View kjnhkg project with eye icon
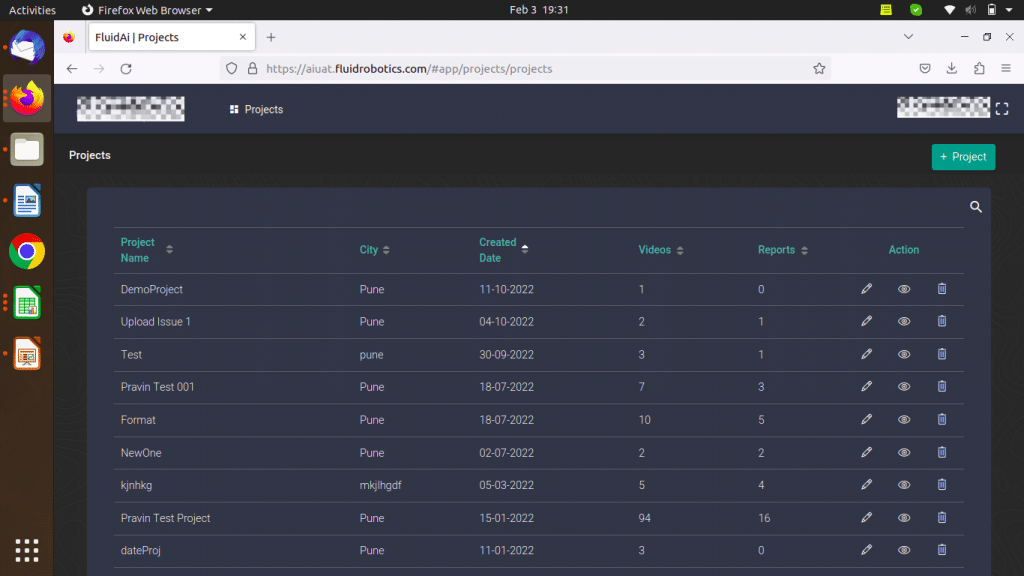Screen dimensions: 1024x576 click(904, 485)
